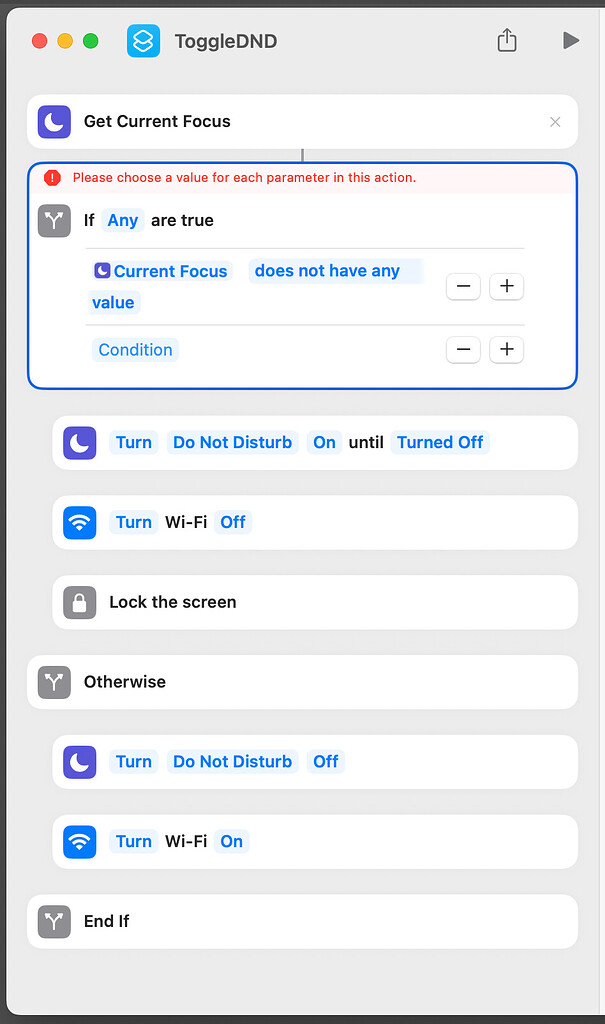Click the ToggleDND shortcut app icon
This screenshot has width=605, height=1024.
pos(143,41)
